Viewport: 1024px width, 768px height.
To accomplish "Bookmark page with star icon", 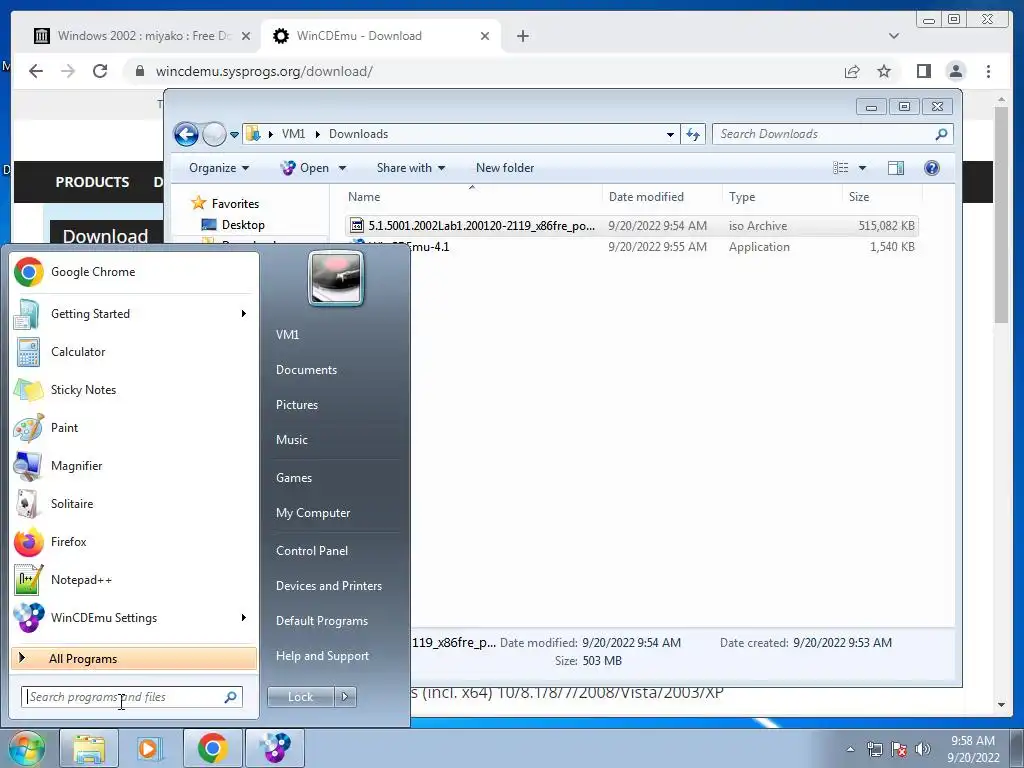I will [884, 71].
